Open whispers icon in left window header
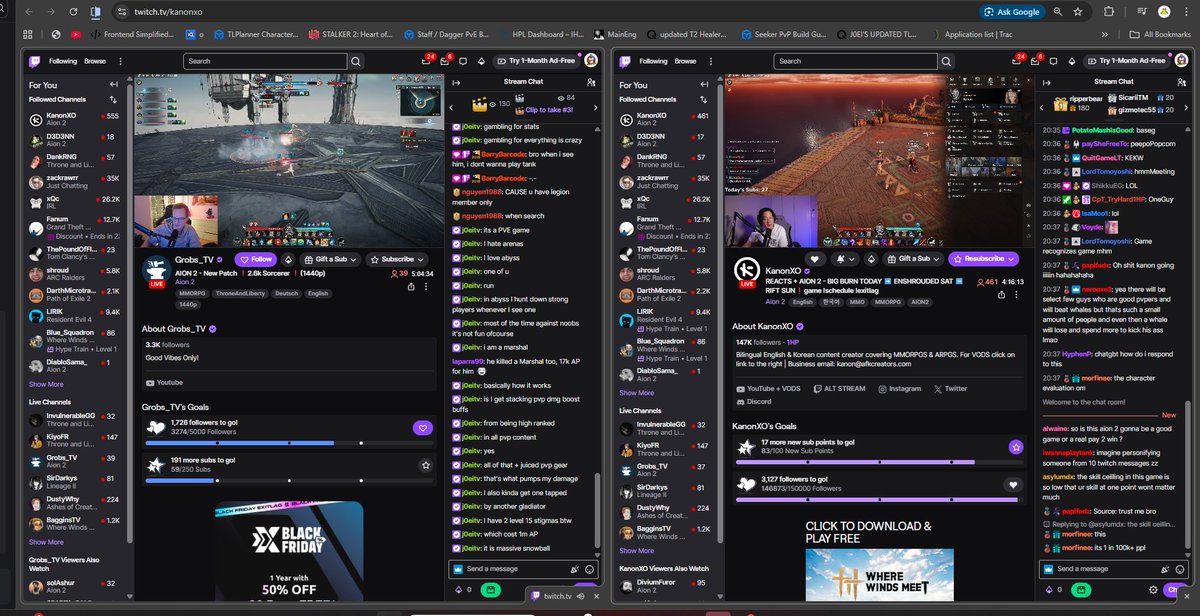The width and height of the screenshot is (1200, 616). (x=465, y=61)
